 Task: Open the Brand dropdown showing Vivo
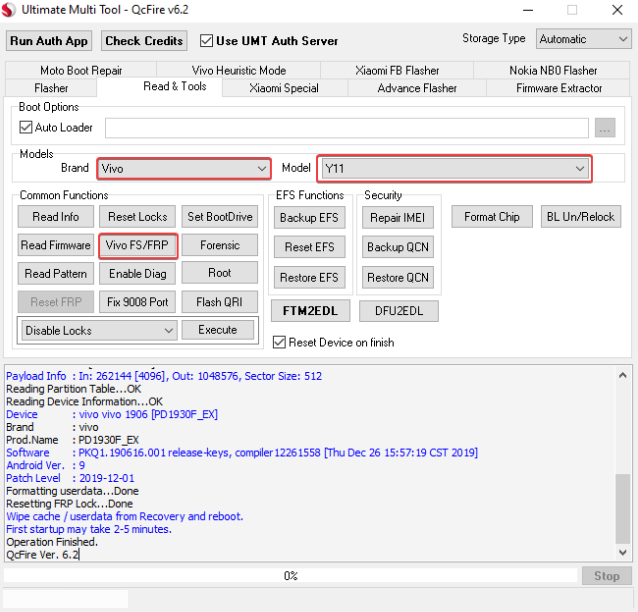(184, 168)
